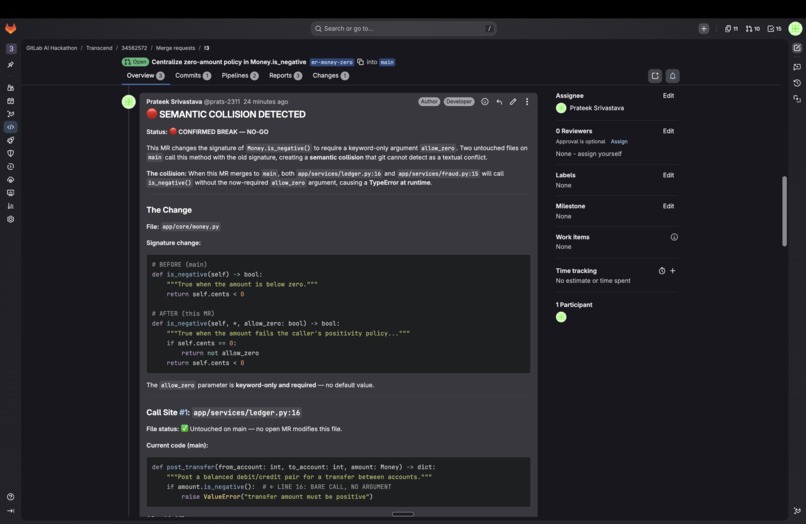This screenshot has height=524, width=806.
Task: Open Plan section icon in sidebar
Action: [x=10, y=101]
